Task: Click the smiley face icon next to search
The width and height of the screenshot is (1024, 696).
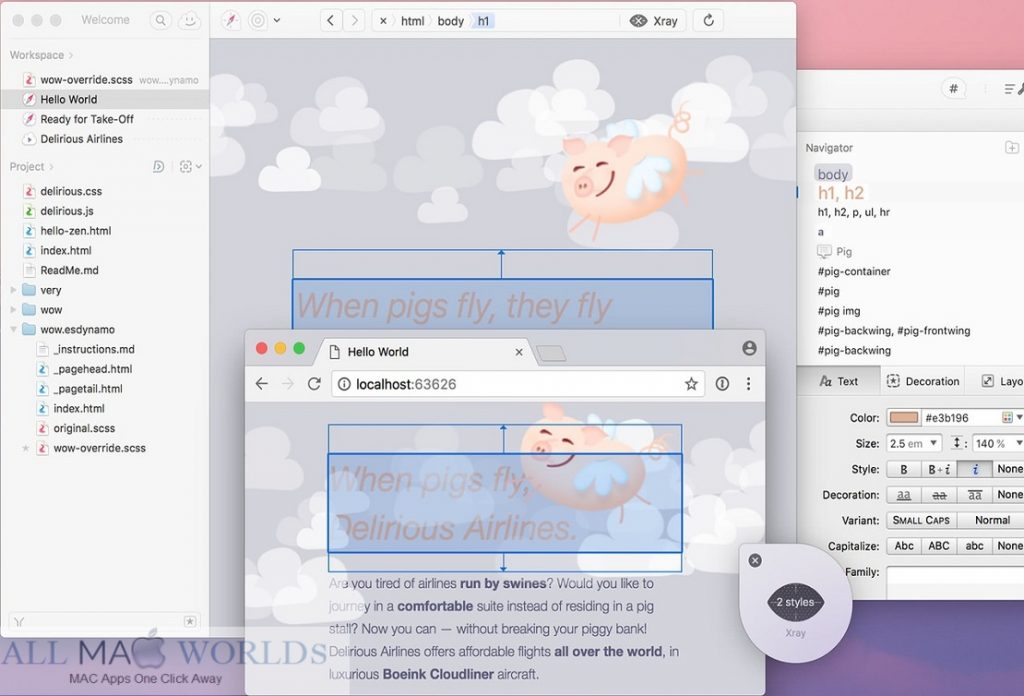Action: [x=189, y=21]
